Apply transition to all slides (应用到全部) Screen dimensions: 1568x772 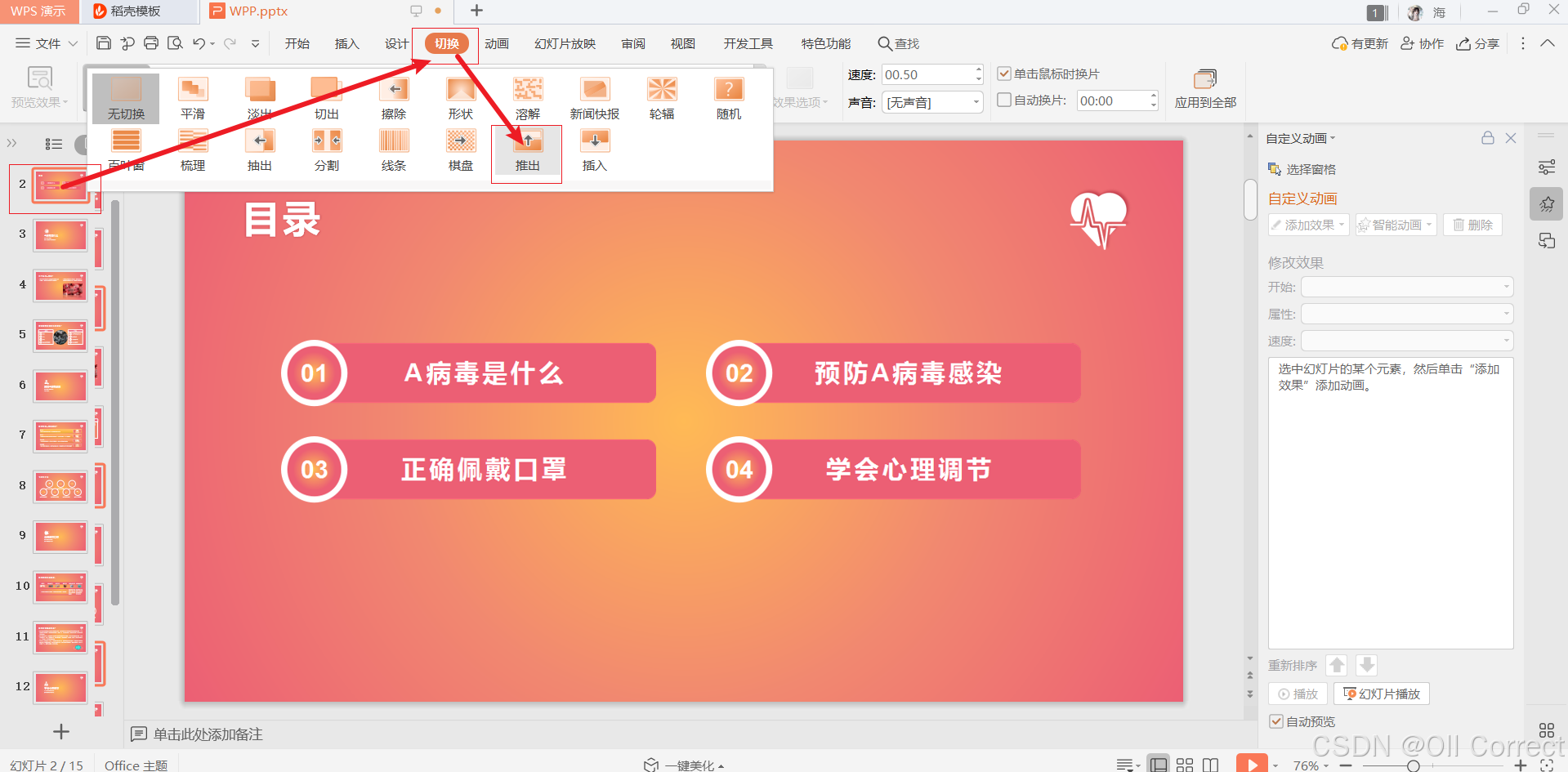(1205, 89)
